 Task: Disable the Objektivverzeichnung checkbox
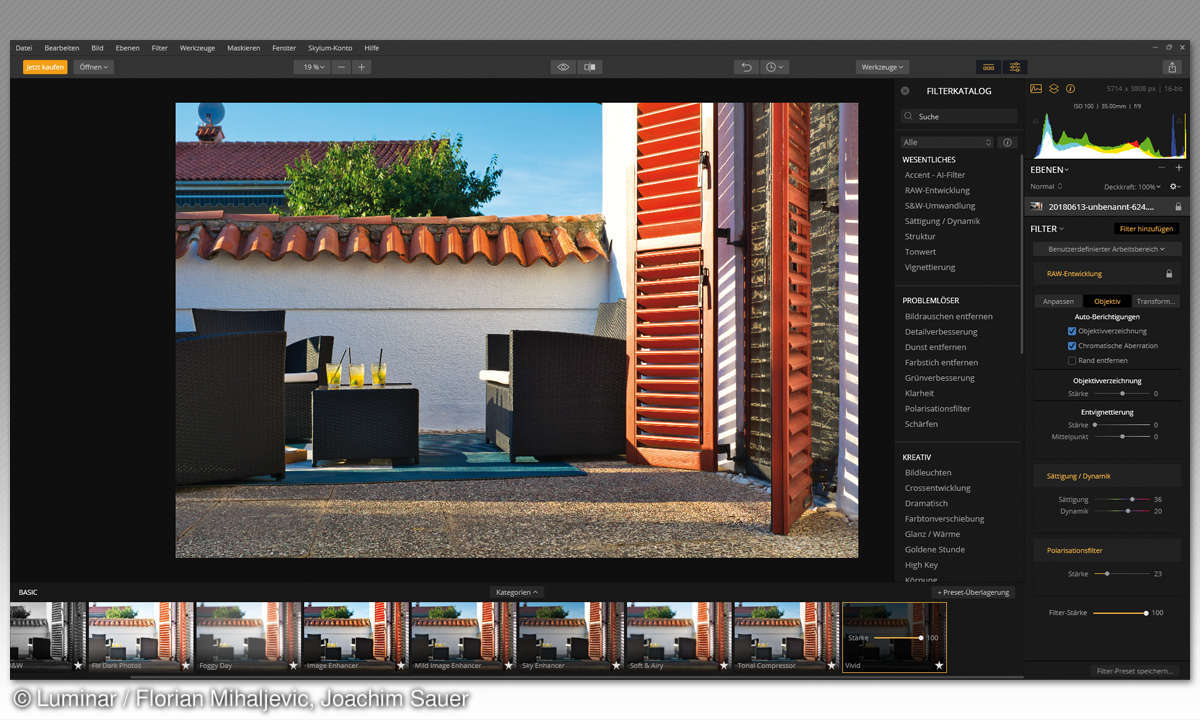[1072, 331]
